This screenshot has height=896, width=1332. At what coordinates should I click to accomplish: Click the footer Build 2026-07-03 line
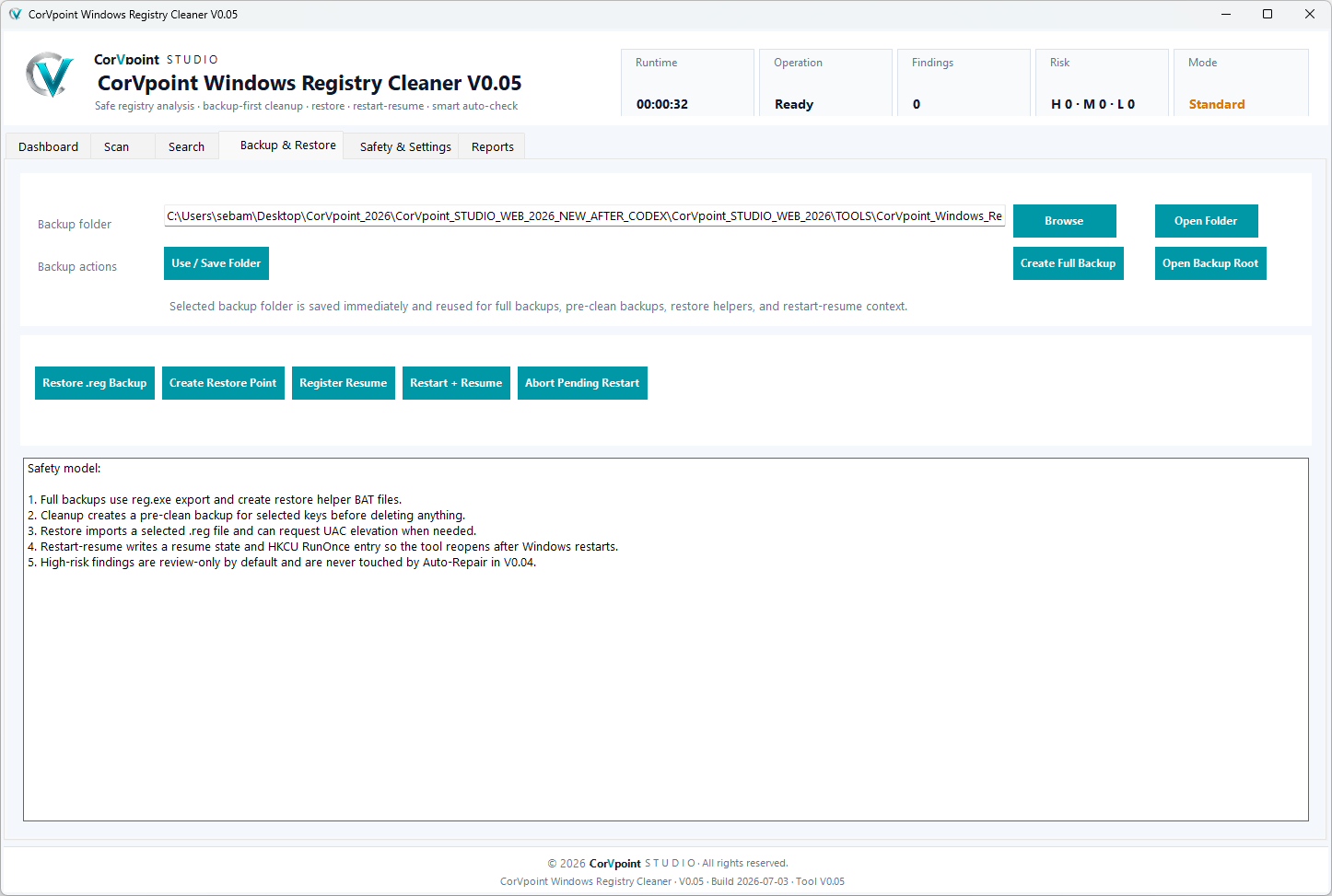[x=672, y=881]
